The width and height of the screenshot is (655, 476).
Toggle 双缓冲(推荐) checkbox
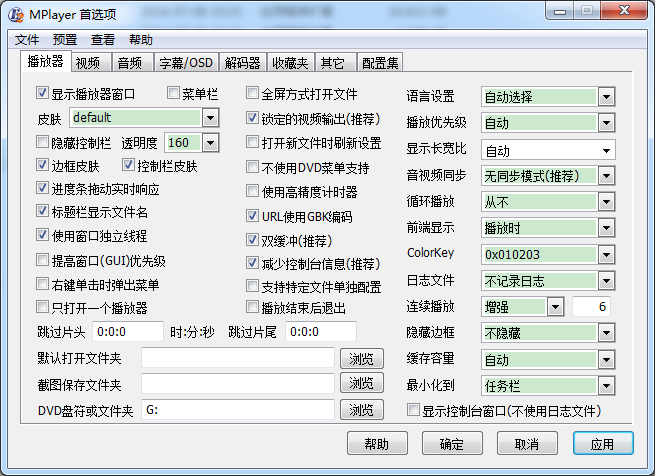(x=252, y=240)
